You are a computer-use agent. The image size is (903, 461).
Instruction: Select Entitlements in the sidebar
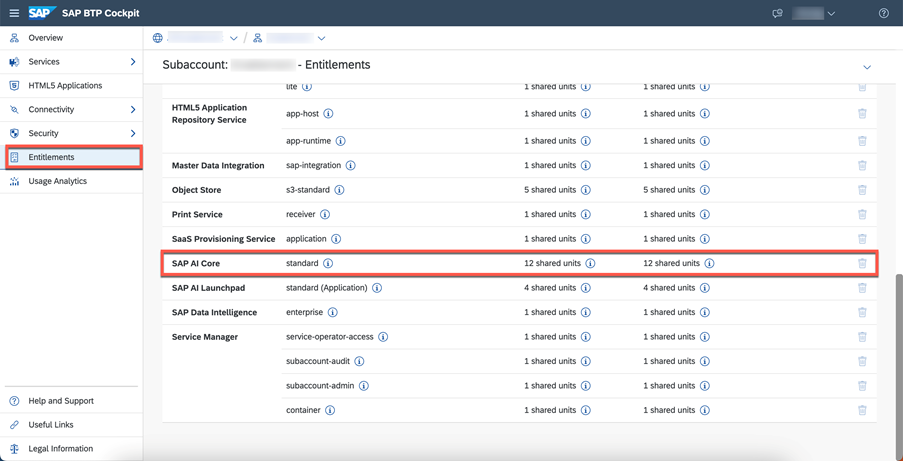(x=73, y=157)
